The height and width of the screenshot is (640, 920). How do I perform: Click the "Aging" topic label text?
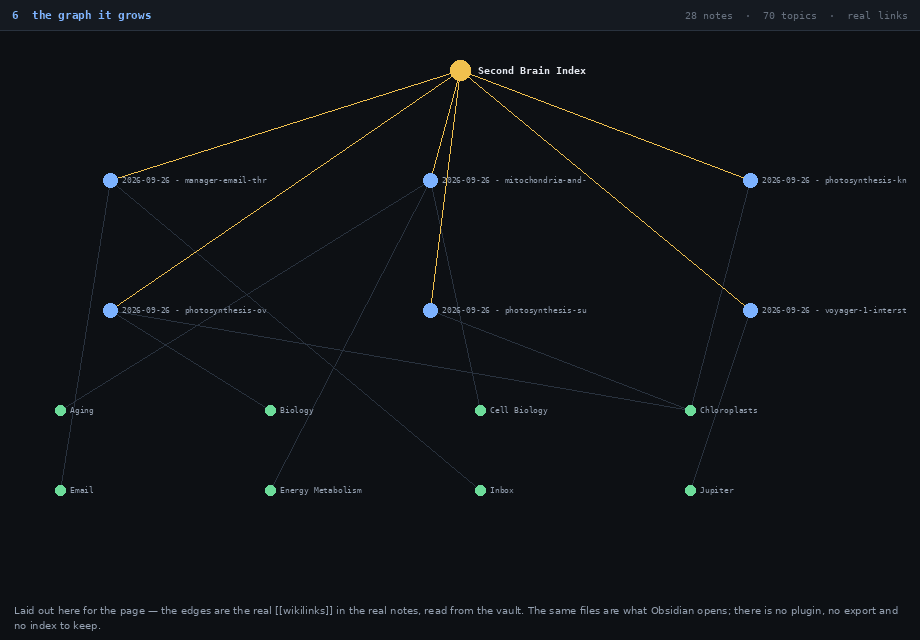82,411
